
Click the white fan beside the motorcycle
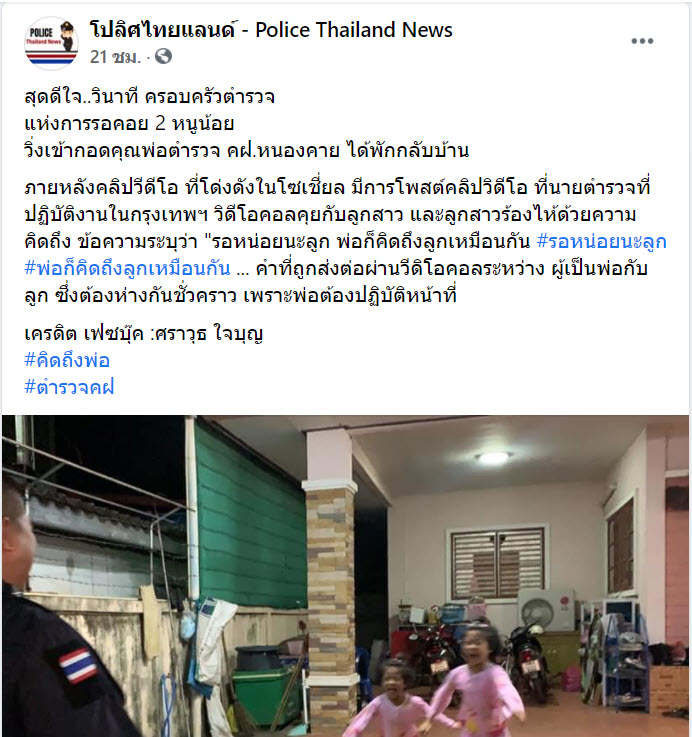click(x=546, y=609)
